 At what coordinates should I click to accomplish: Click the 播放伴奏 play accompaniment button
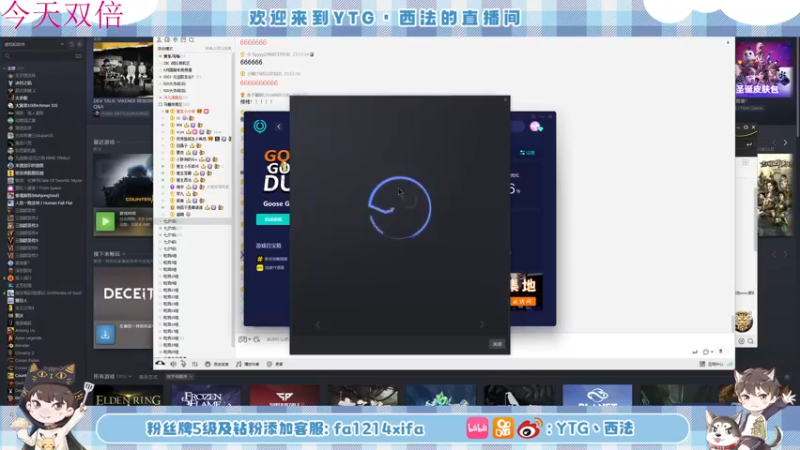[247, 364]
